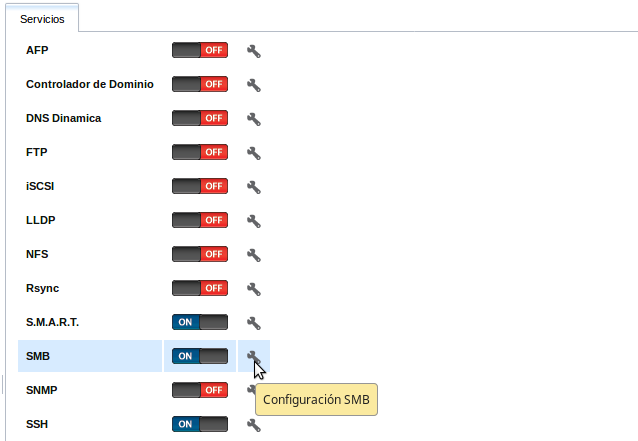Open Rsync settings wrench
Image resolution: width=638 pixels, height=441 pixels.
coord(253,289)
